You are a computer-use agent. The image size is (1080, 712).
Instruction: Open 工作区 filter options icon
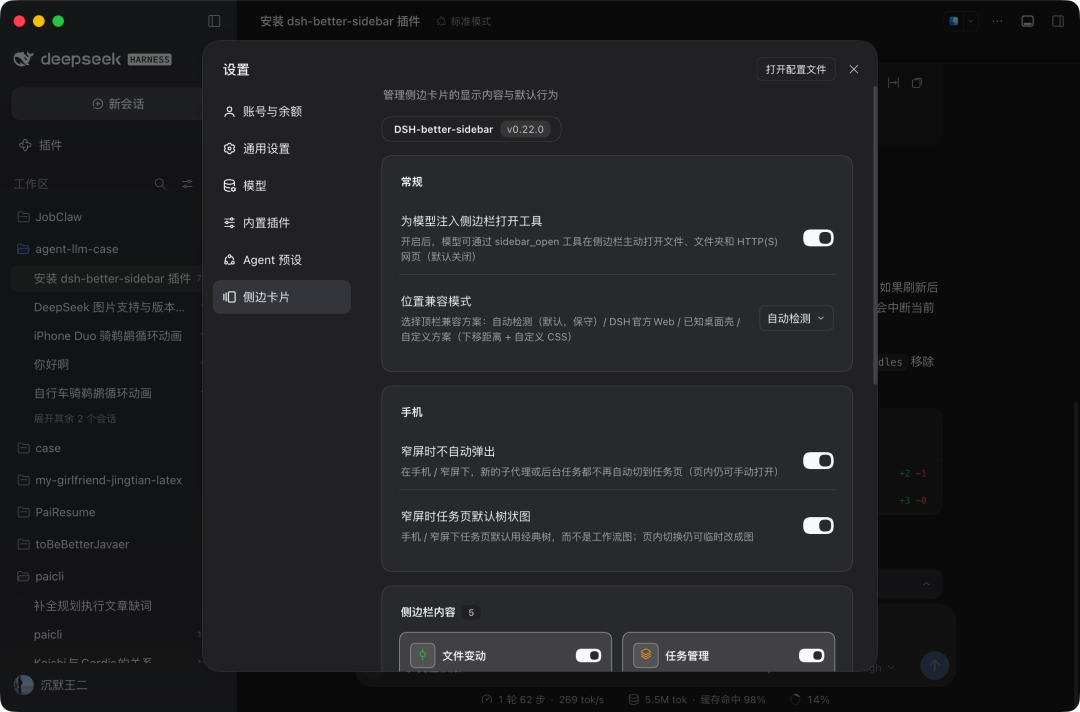tap(187, 184)
